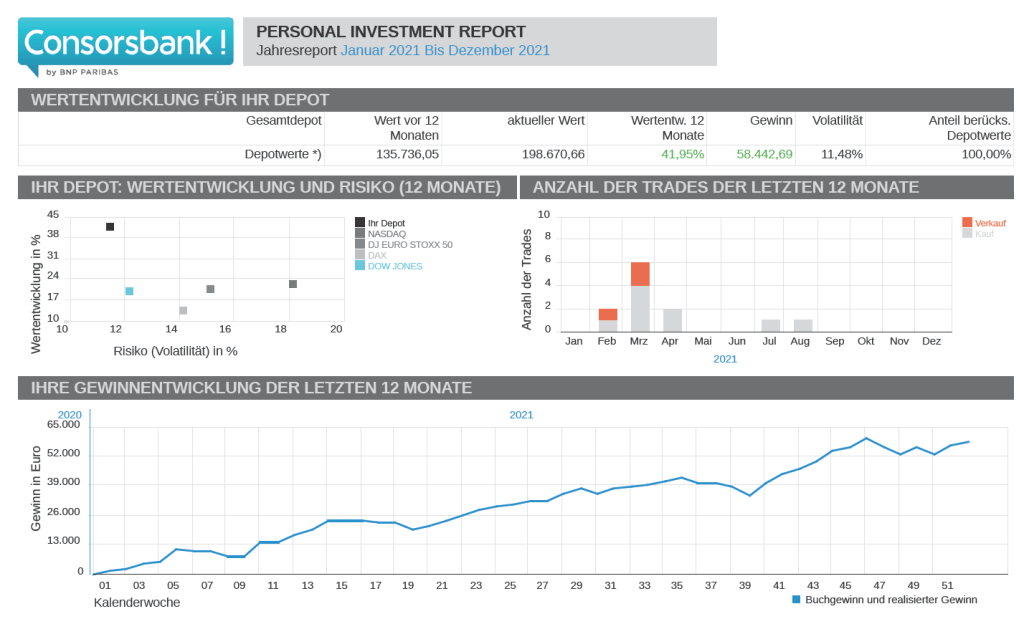Click the Aug bar in the trades chart
Screen dimensions: 1024x619
click(803, 326)
